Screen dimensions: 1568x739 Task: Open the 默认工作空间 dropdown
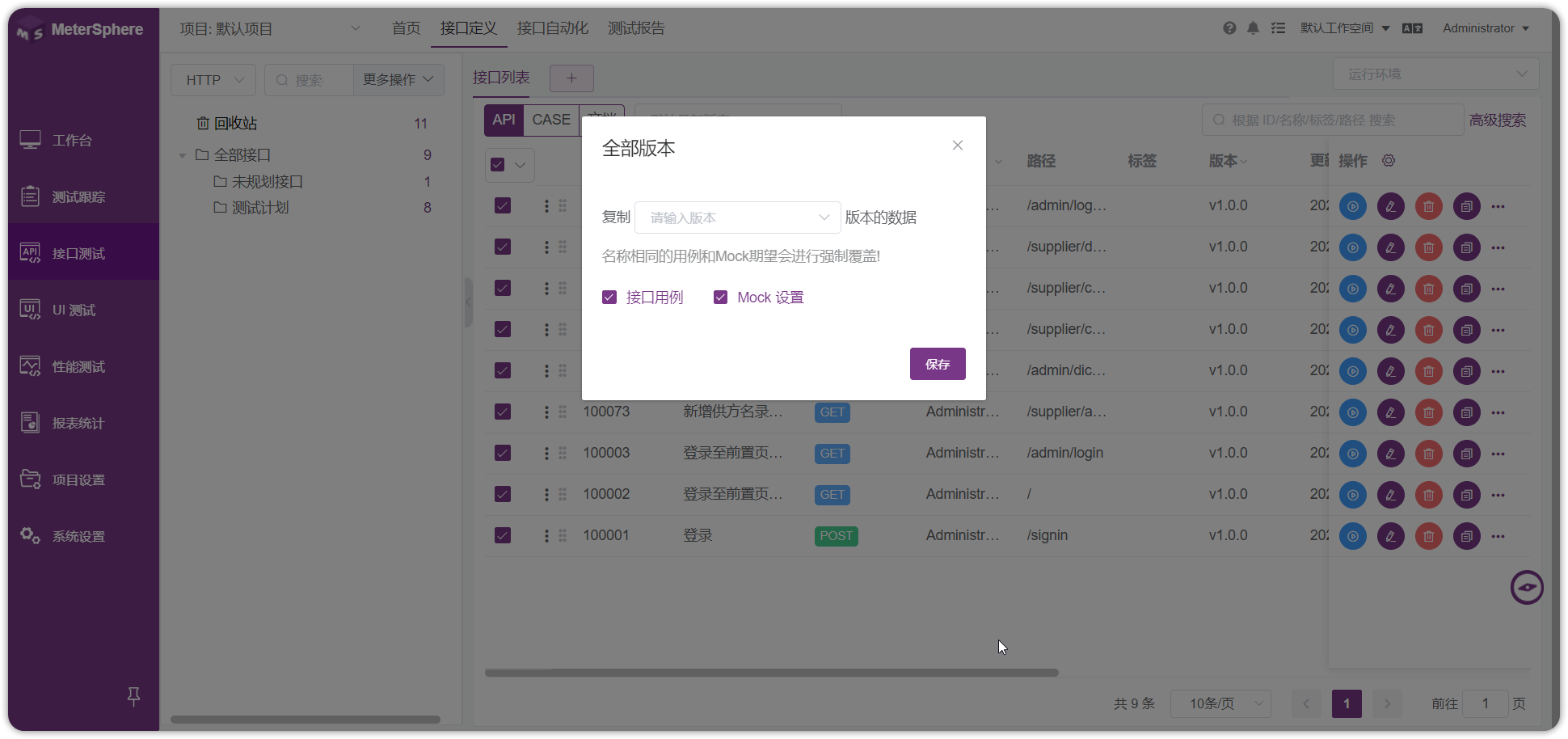(1345, 28)
